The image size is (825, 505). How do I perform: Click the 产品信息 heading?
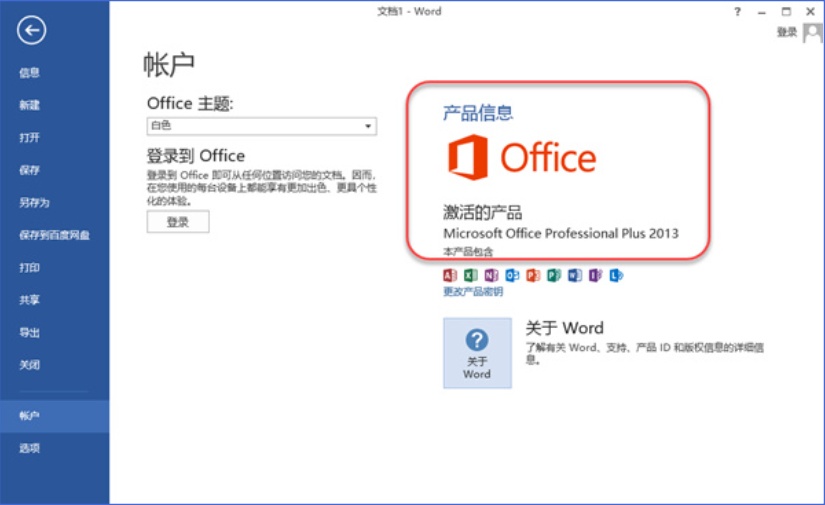pyautogui.click(x=478, y=113)
